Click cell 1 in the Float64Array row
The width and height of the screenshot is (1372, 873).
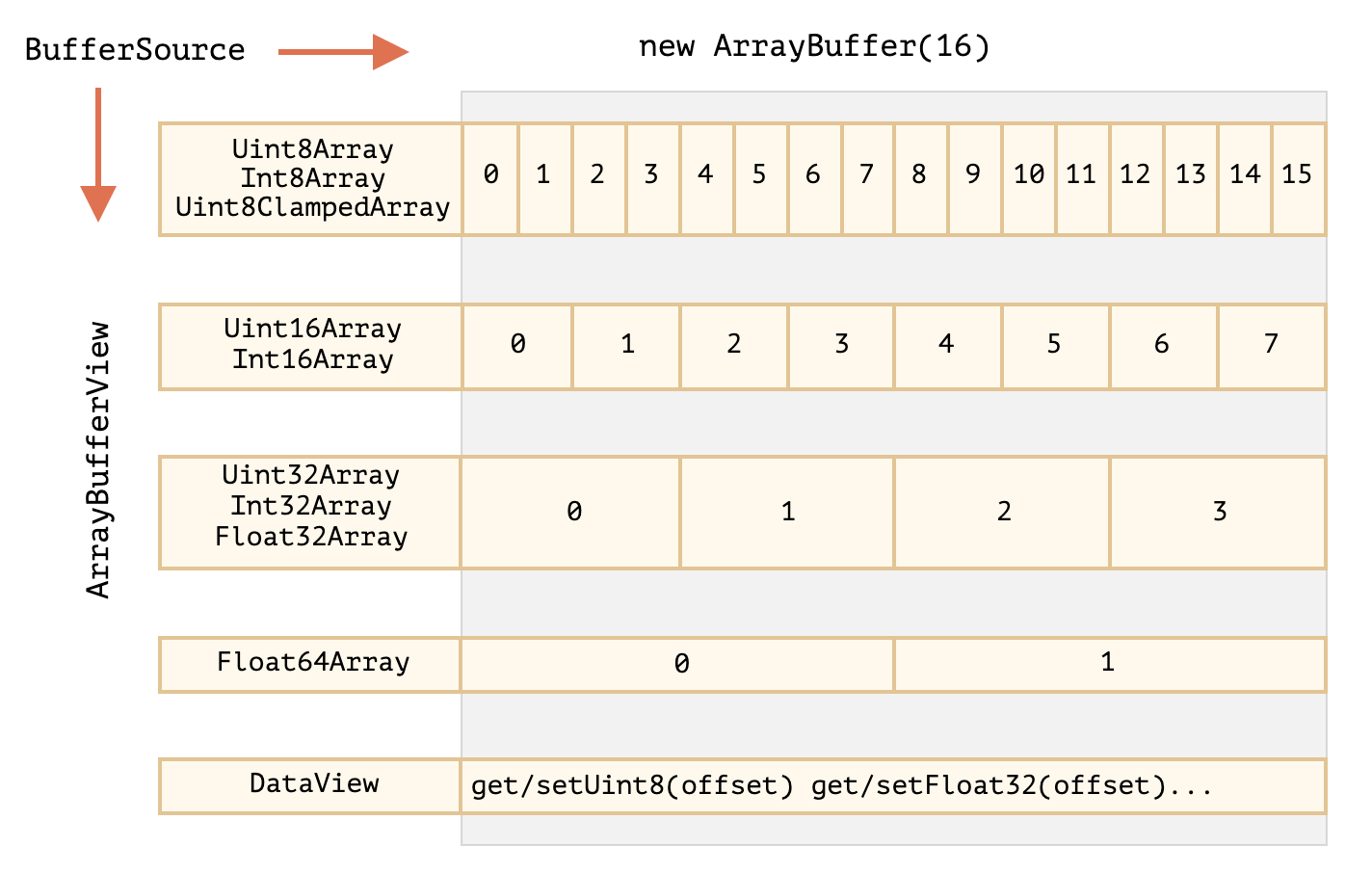click(x=1110, y=664)
